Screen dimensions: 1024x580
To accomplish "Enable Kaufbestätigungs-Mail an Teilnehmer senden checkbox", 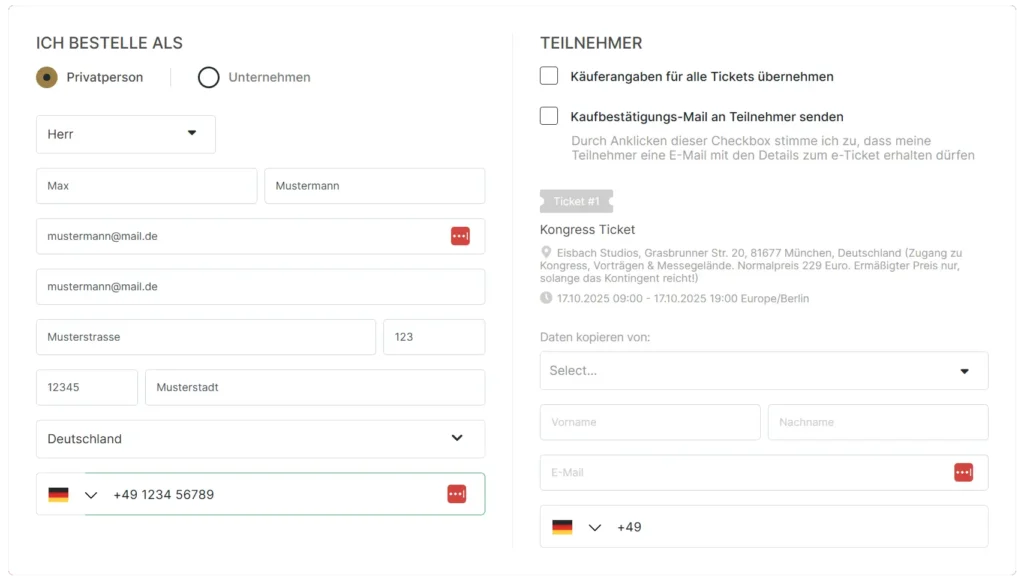I will click(549, 116).
